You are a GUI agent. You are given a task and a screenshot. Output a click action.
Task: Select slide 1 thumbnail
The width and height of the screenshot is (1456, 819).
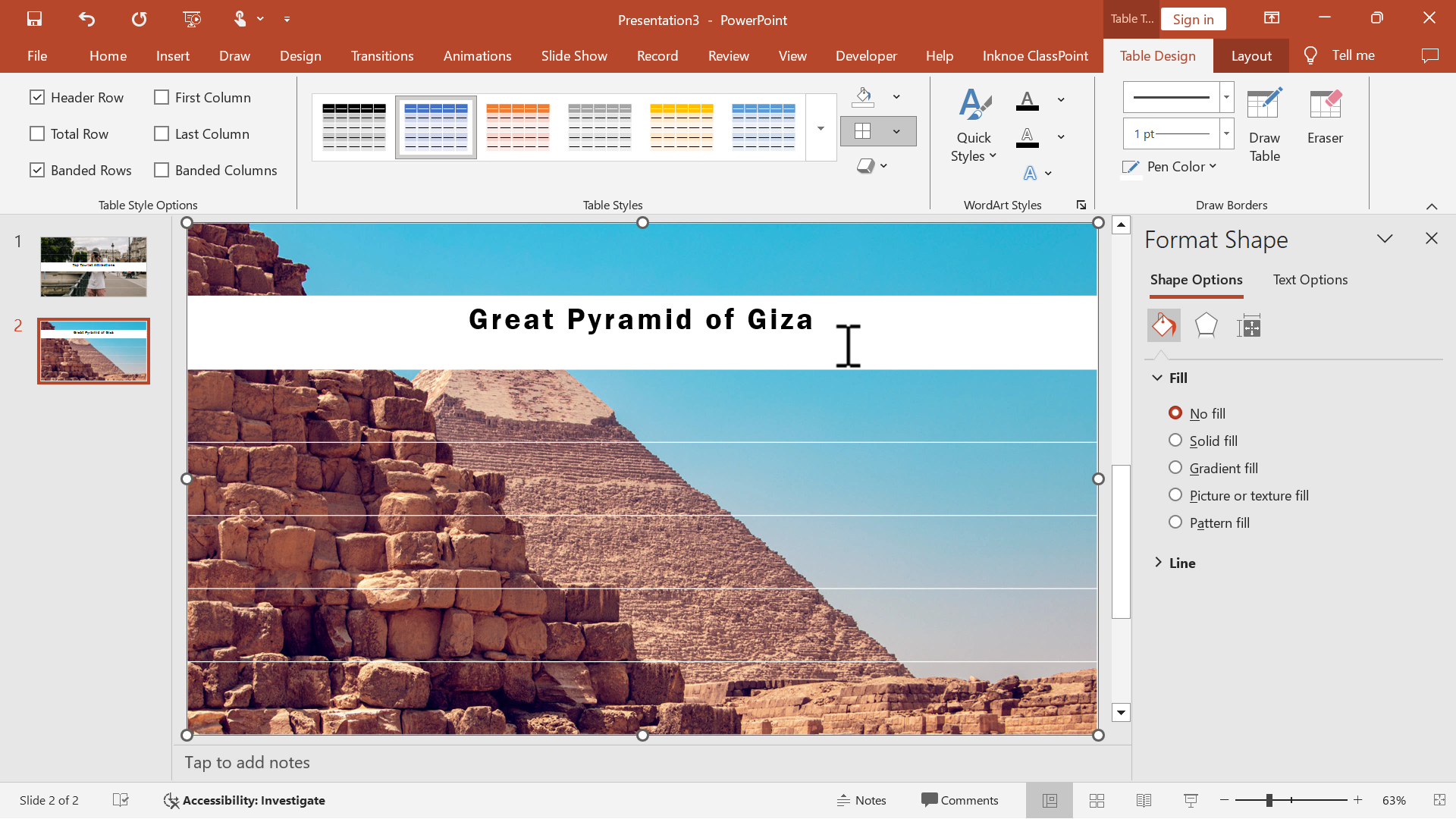click(x=93, y=265)
